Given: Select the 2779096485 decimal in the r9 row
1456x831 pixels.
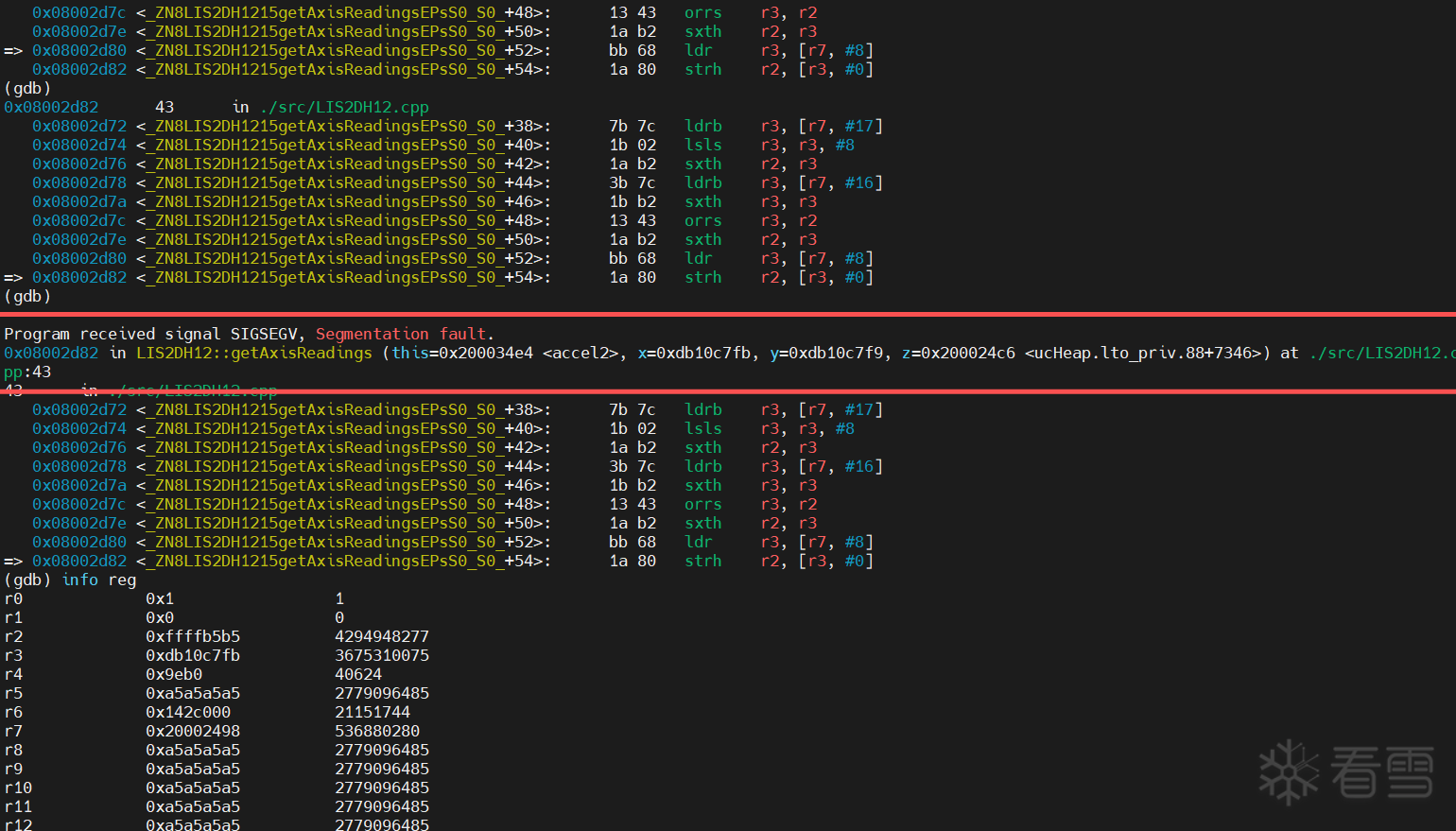Looking at the screenshot, I should pyautogui.click(x=382, y=769).
